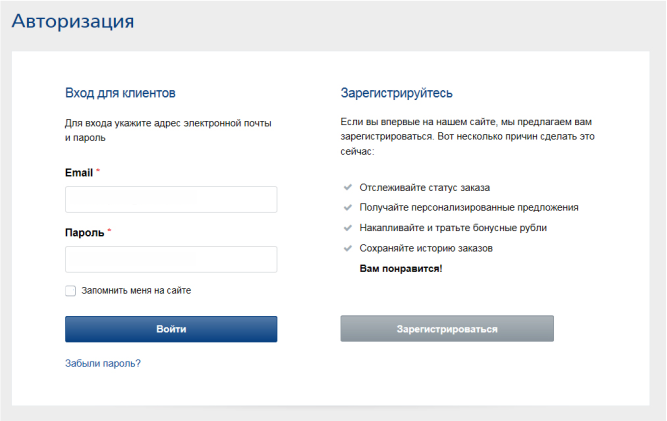Open the "Забыли пароль?" link
The height and width of the screenshot is (421, 667).
tap(103, 363)
